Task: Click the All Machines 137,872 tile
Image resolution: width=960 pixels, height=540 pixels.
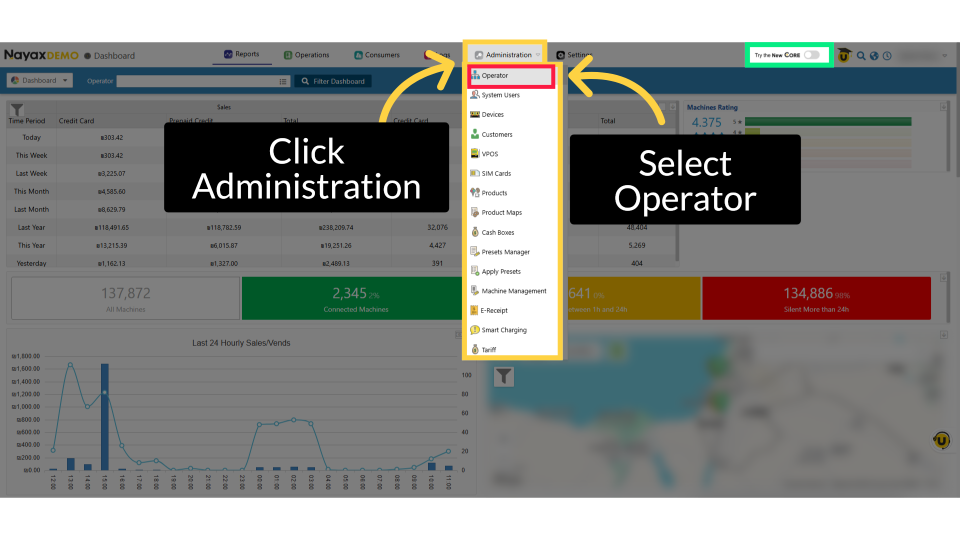Action: 126,298
